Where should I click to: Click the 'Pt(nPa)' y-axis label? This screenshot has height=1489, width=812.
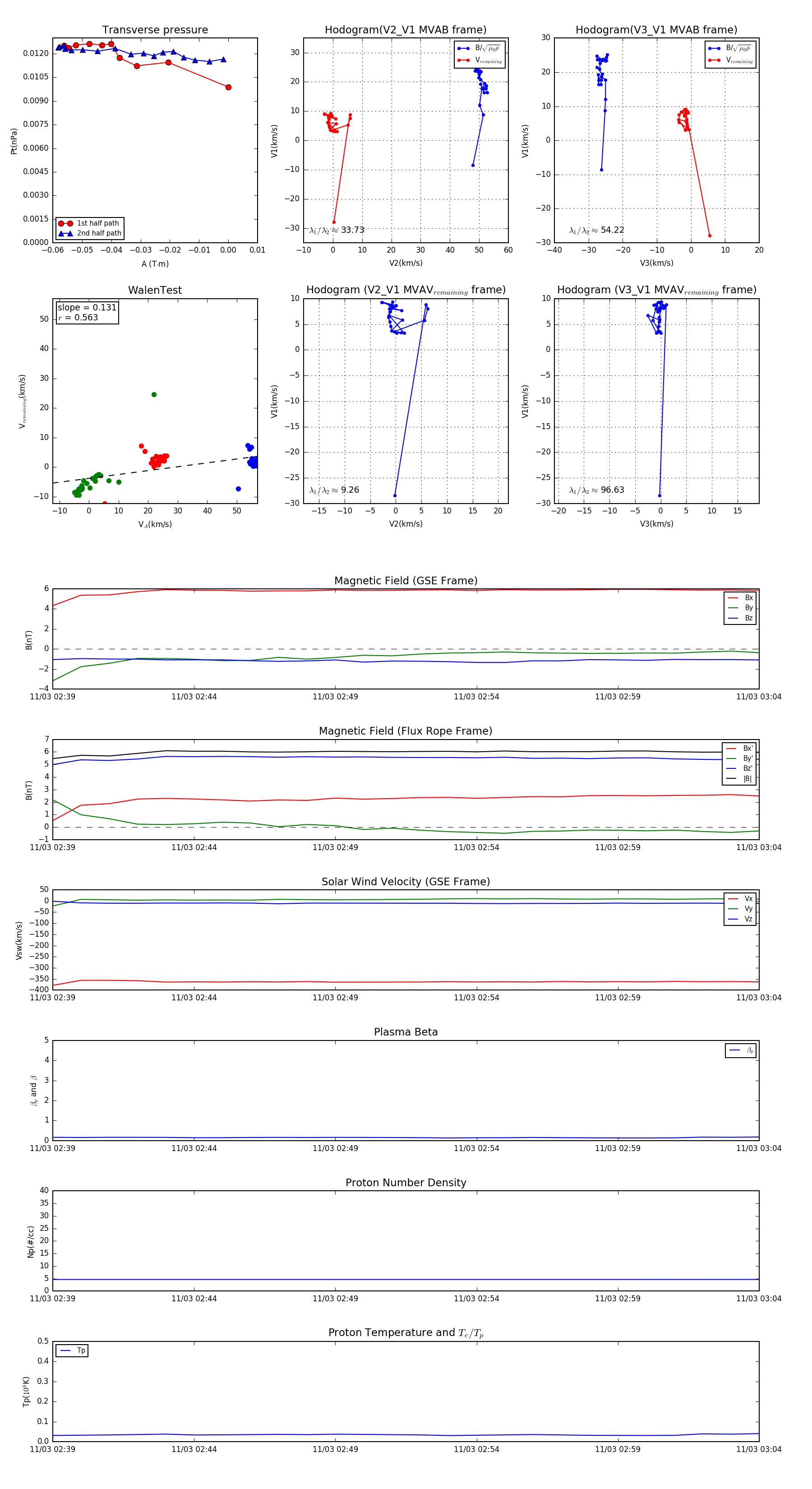coord(14,141)
